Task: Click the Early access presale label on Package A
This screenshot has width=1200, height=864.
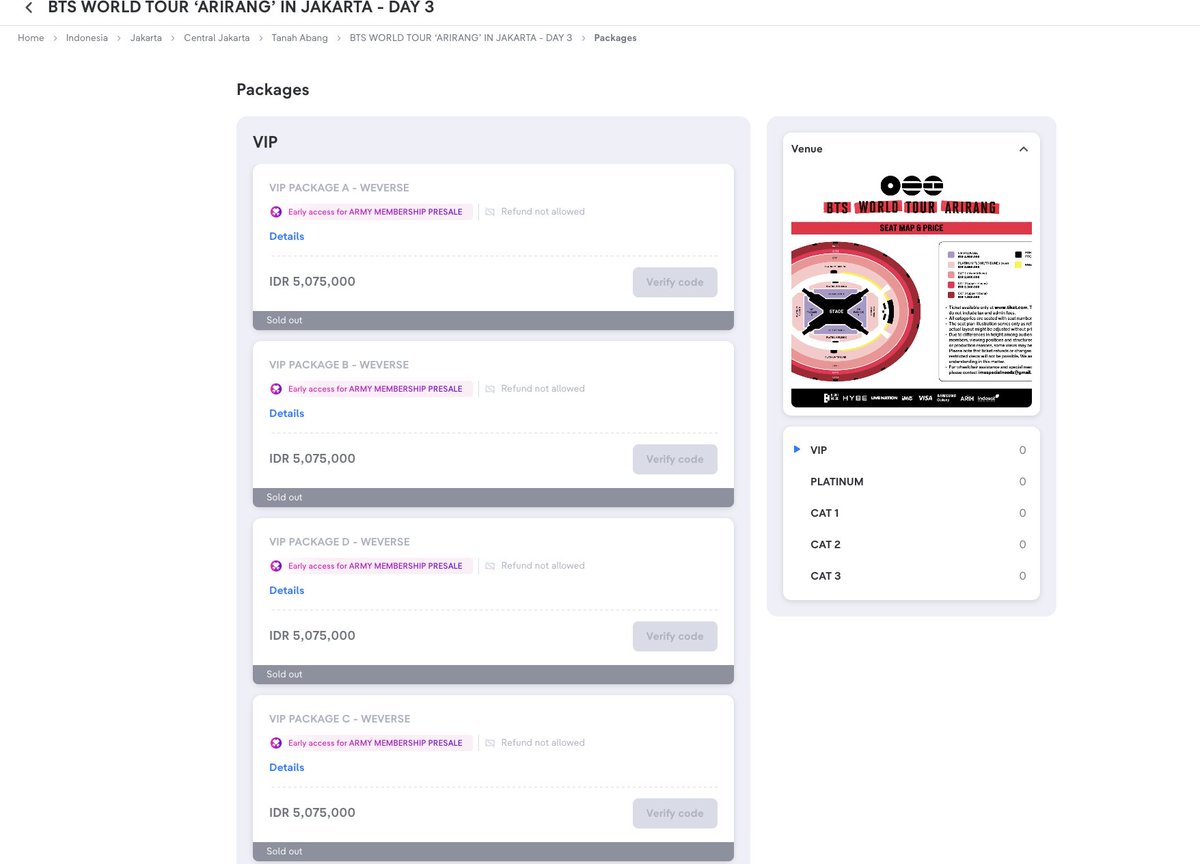Action: tap(375, 212)
